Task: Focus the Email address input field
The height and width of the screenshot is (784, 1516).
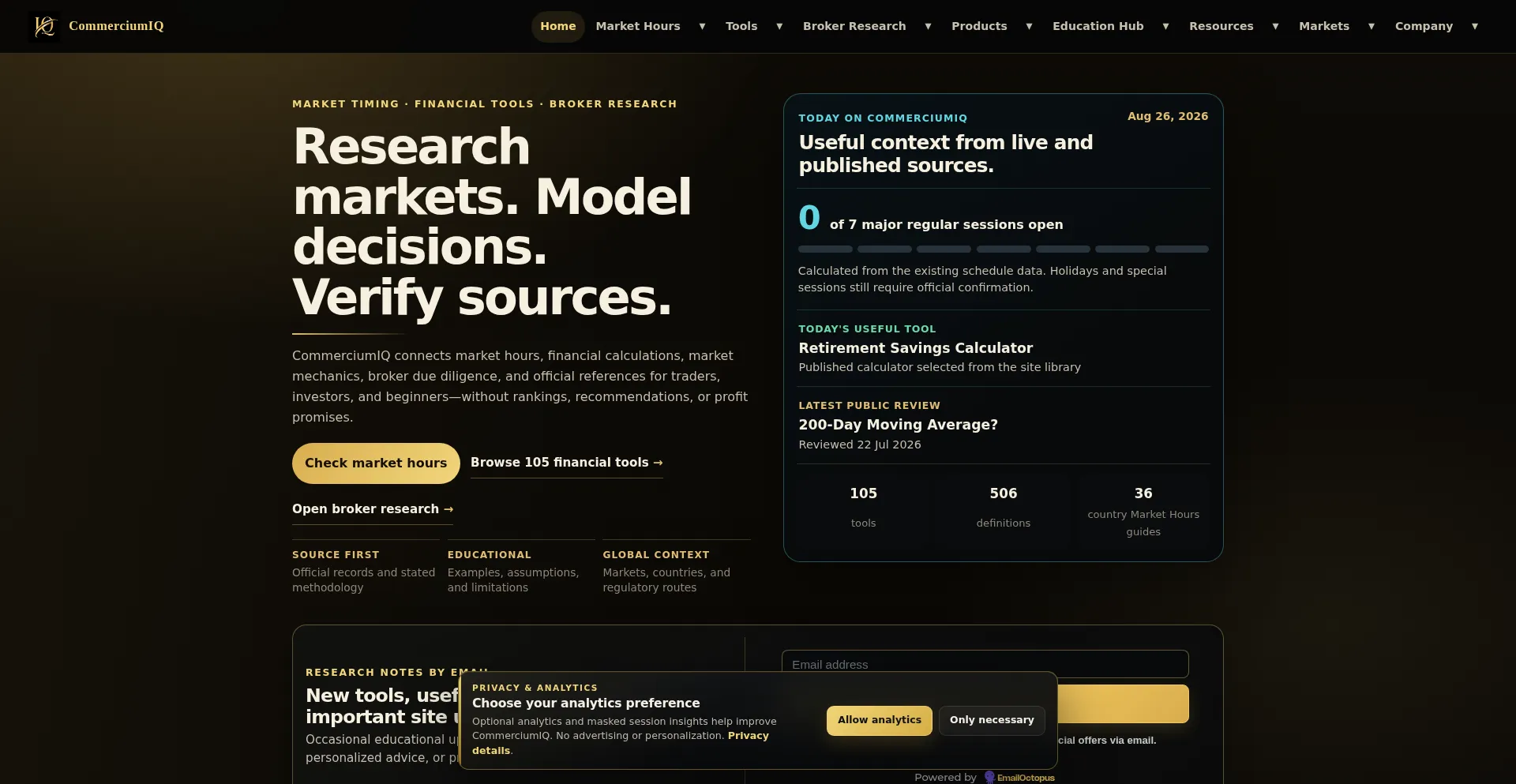Action: pyautogui.click(x=985, y=664)
